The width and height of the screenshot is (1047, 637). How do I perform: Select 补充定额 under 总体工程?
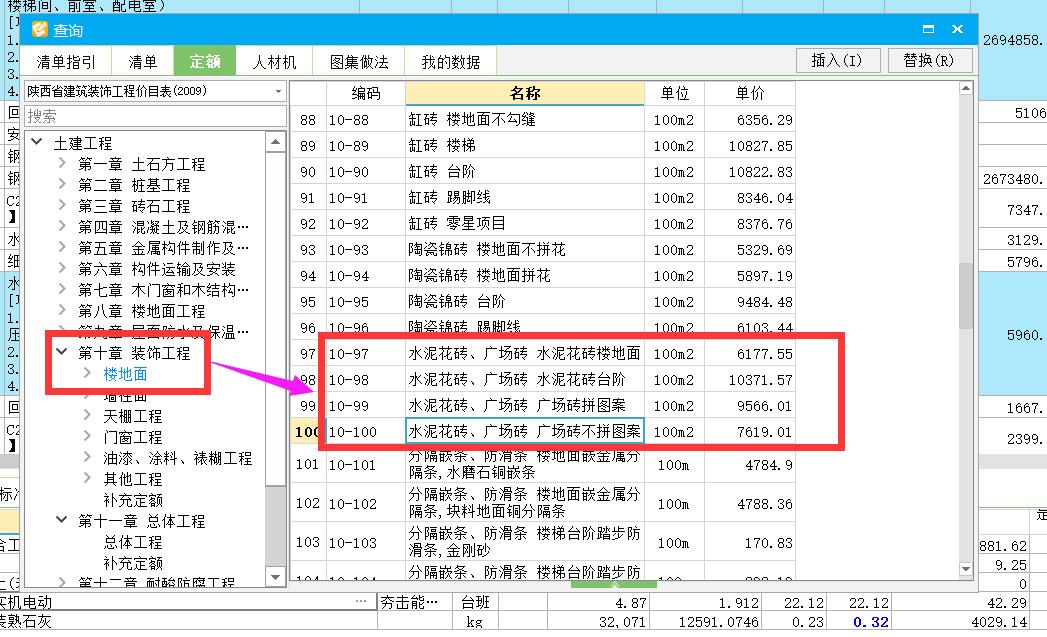(132, 563)
